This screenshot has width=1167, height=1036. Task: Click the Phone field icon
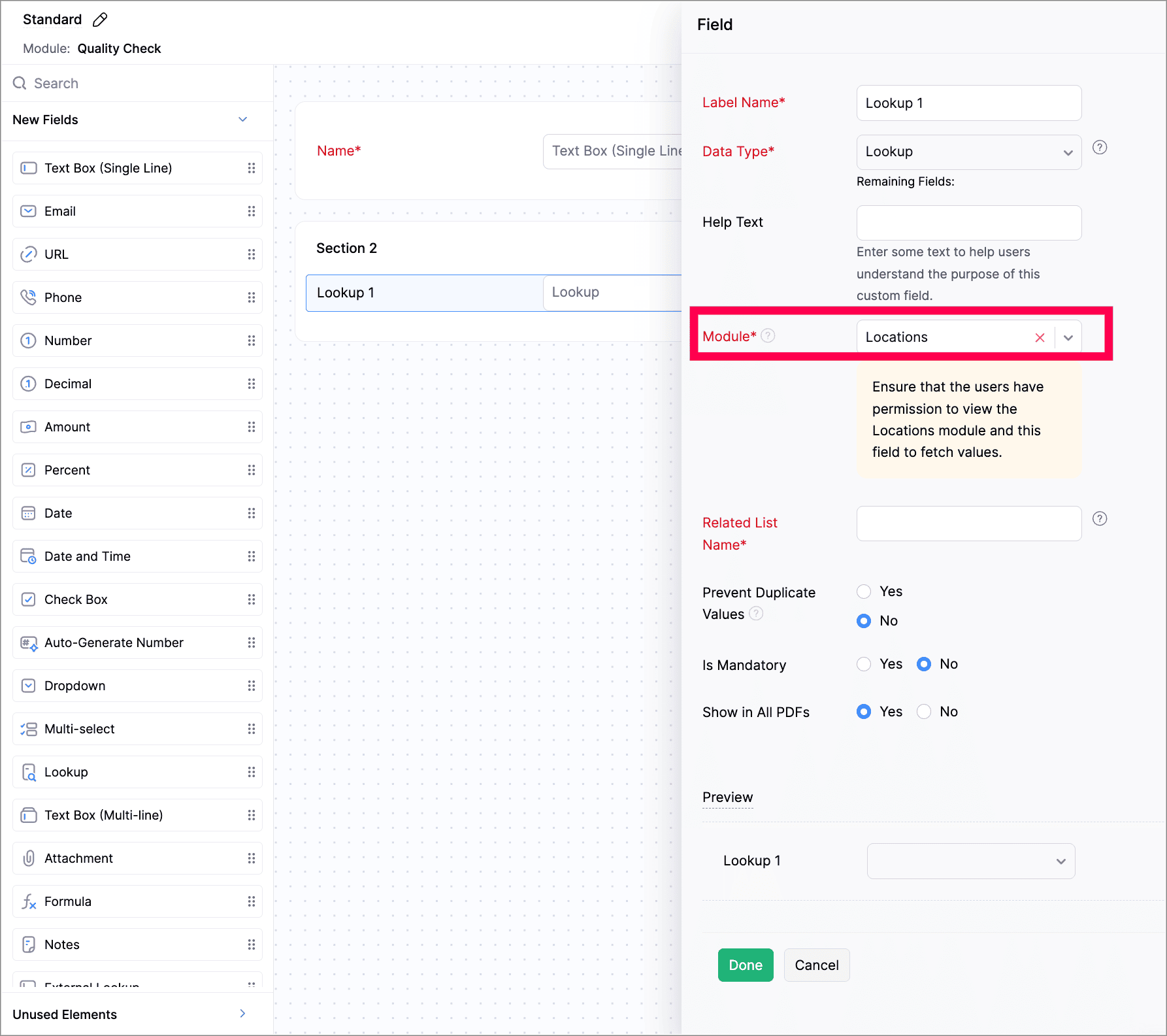pyautogui.click(x=28, y=297)
